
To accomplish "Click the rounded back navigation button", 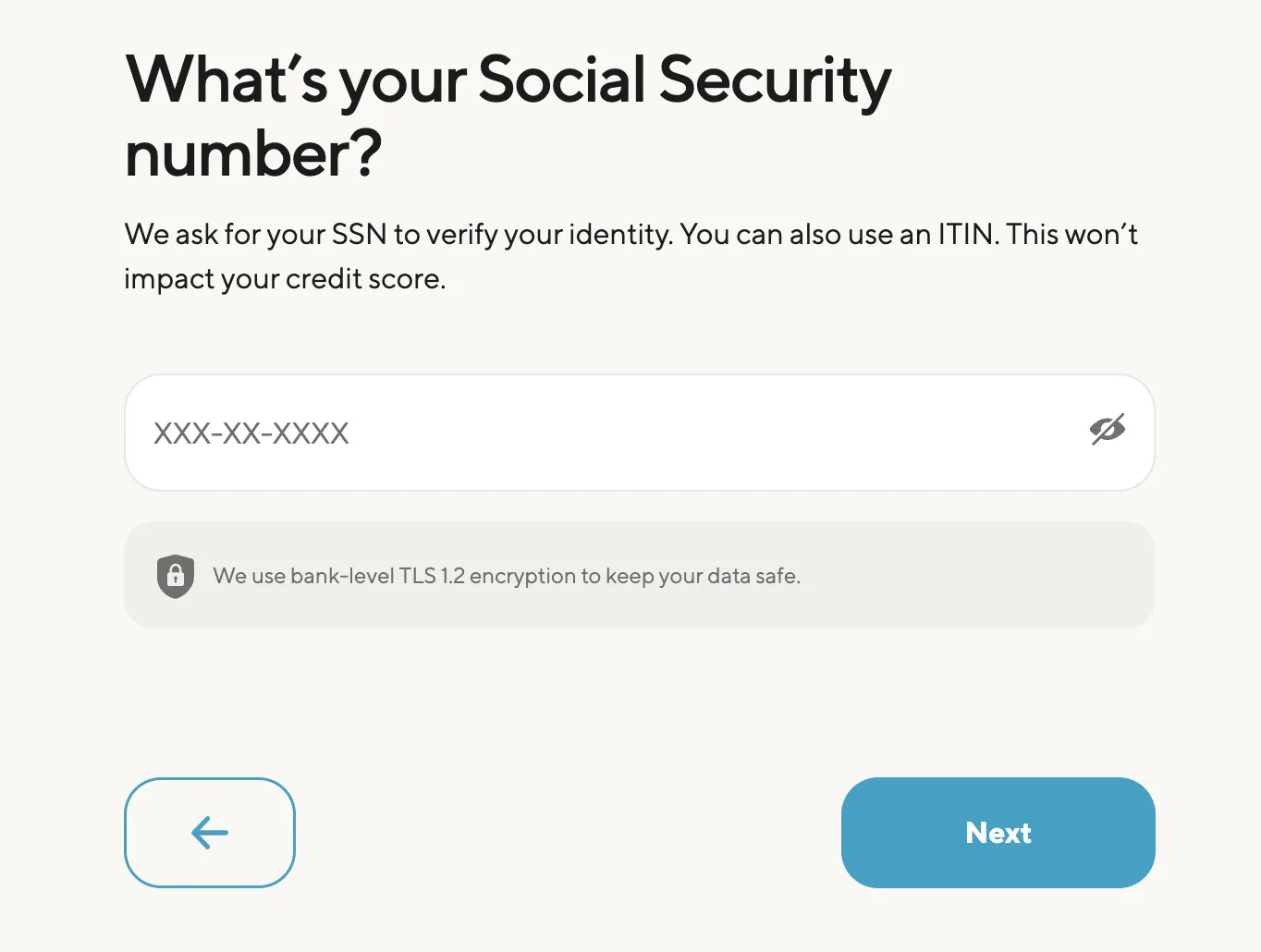I will [209, 832].
